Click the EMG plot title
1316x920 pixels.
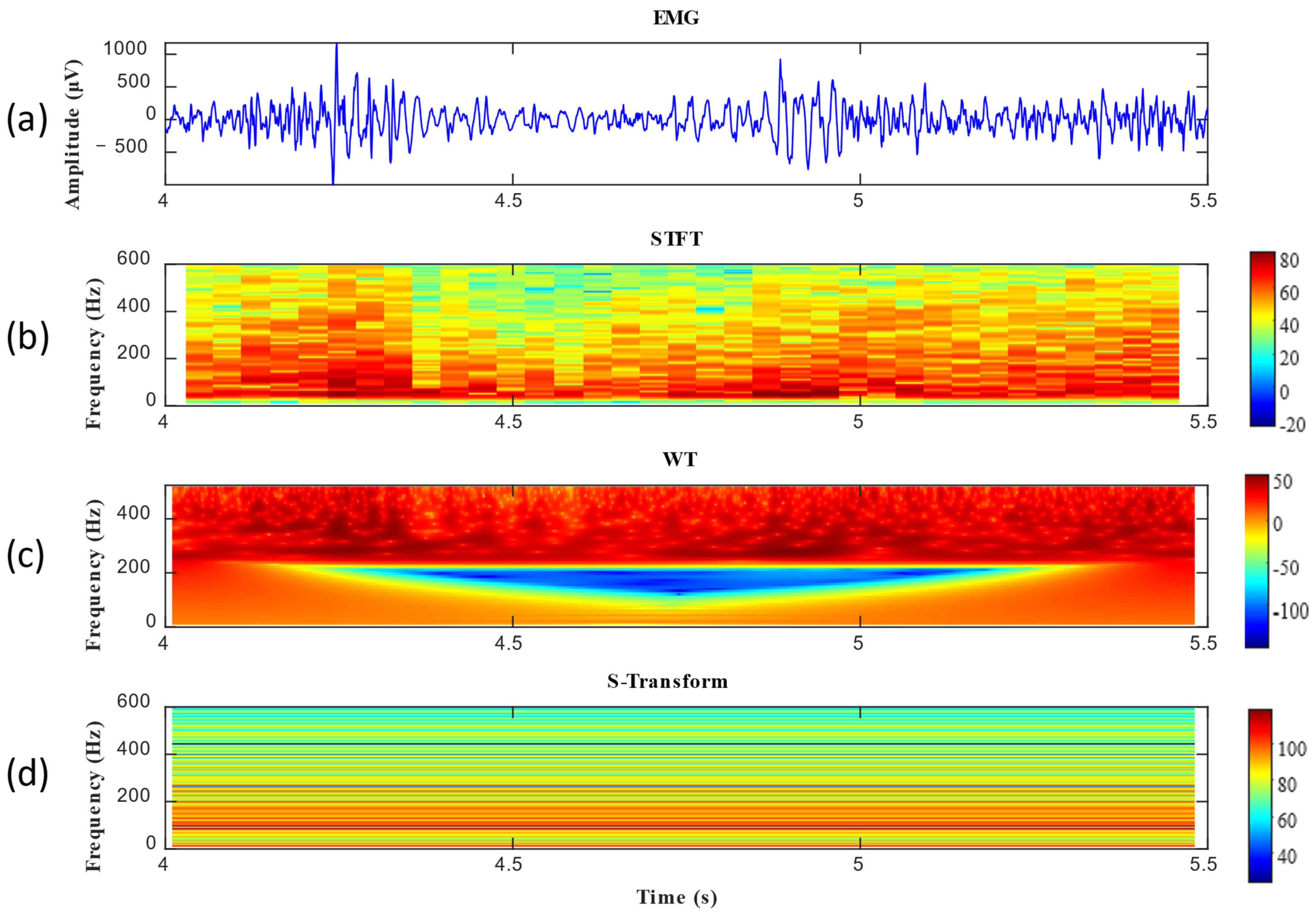pos(676,18)
